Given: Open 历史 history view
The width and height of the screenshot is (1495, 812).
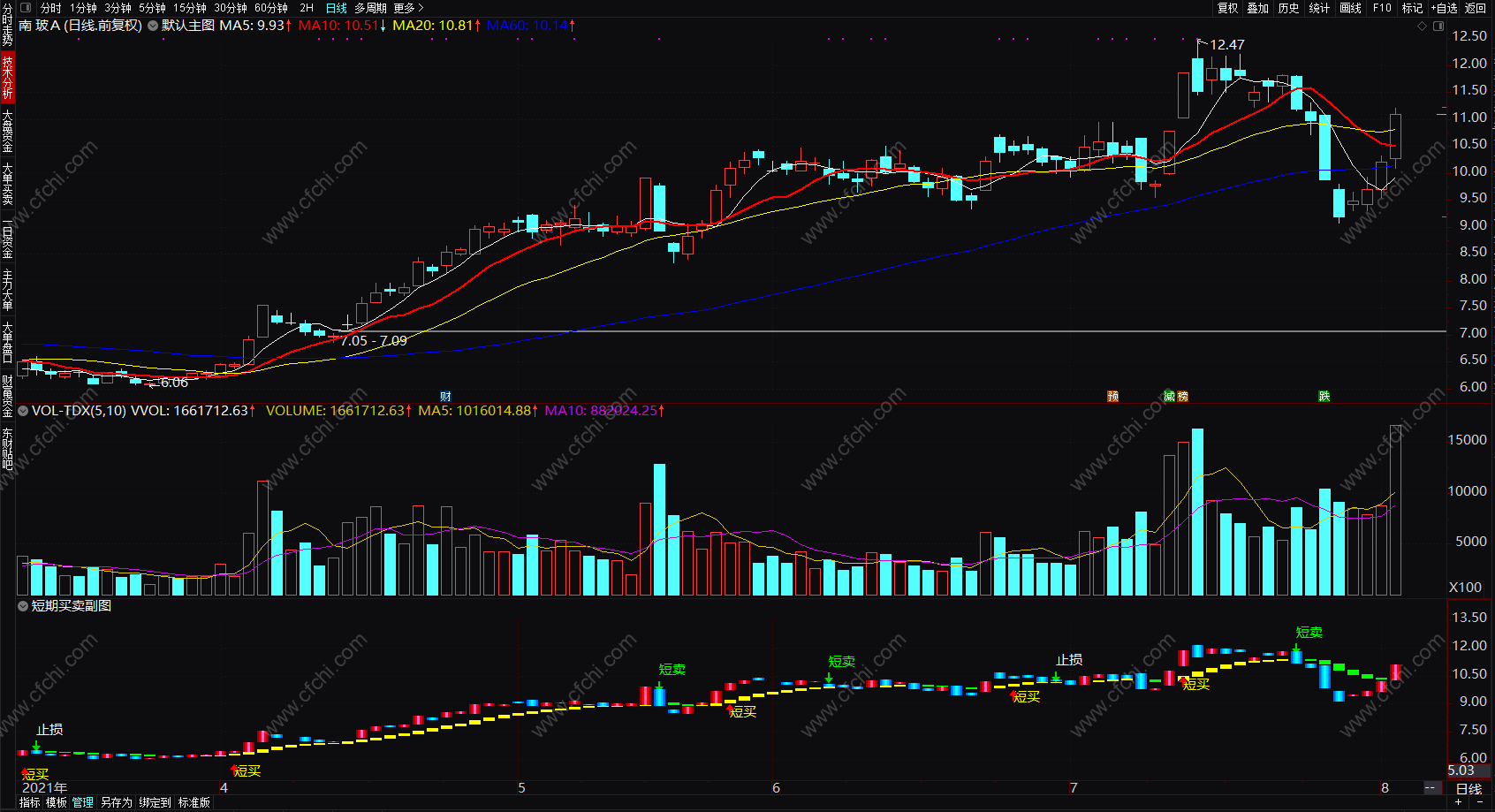Looking at the screenshot, I should 1288,8.
